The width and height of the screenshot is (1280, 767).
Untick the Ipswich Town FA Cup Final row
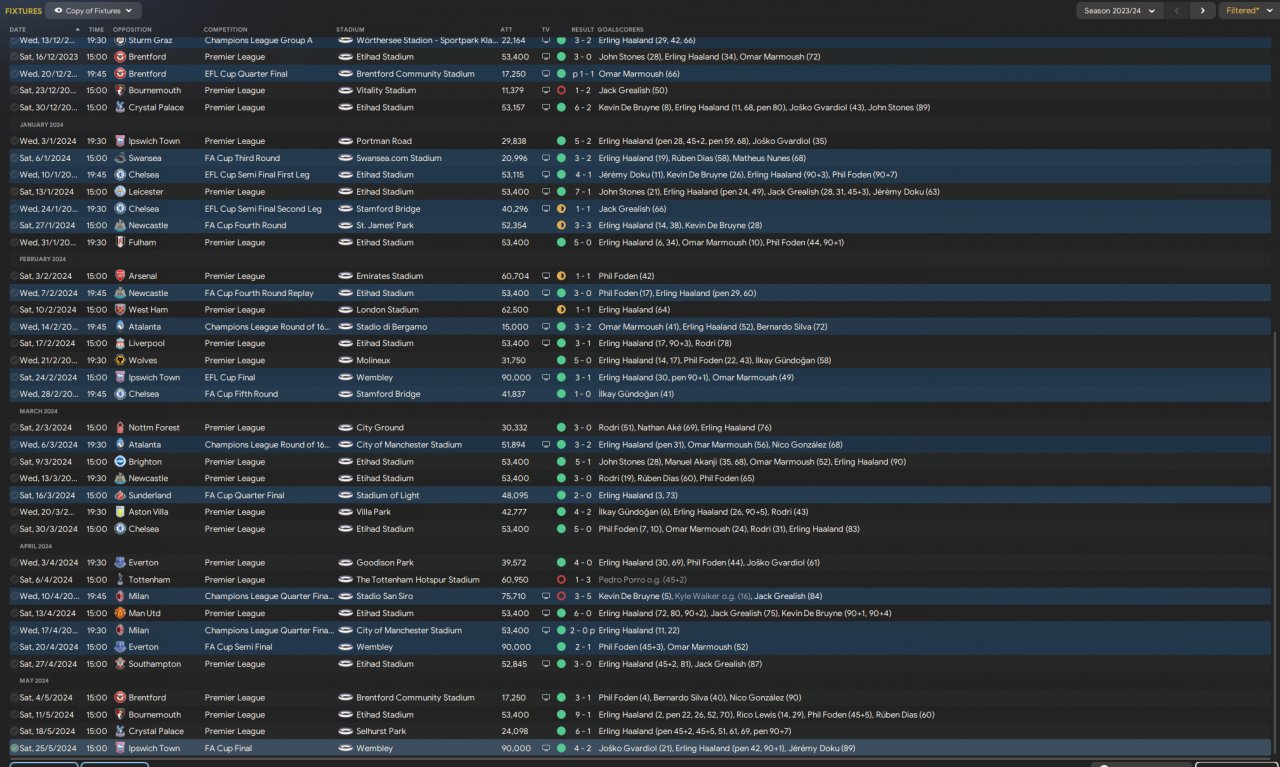click(x=14, y=748)
